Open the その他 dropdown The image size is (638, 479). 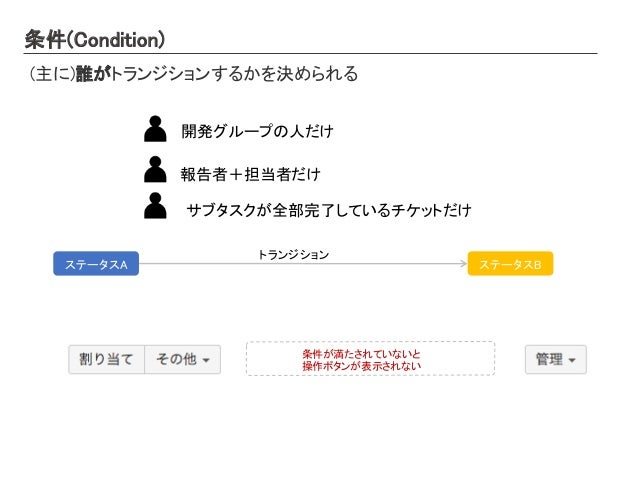(x=183, y=359)
